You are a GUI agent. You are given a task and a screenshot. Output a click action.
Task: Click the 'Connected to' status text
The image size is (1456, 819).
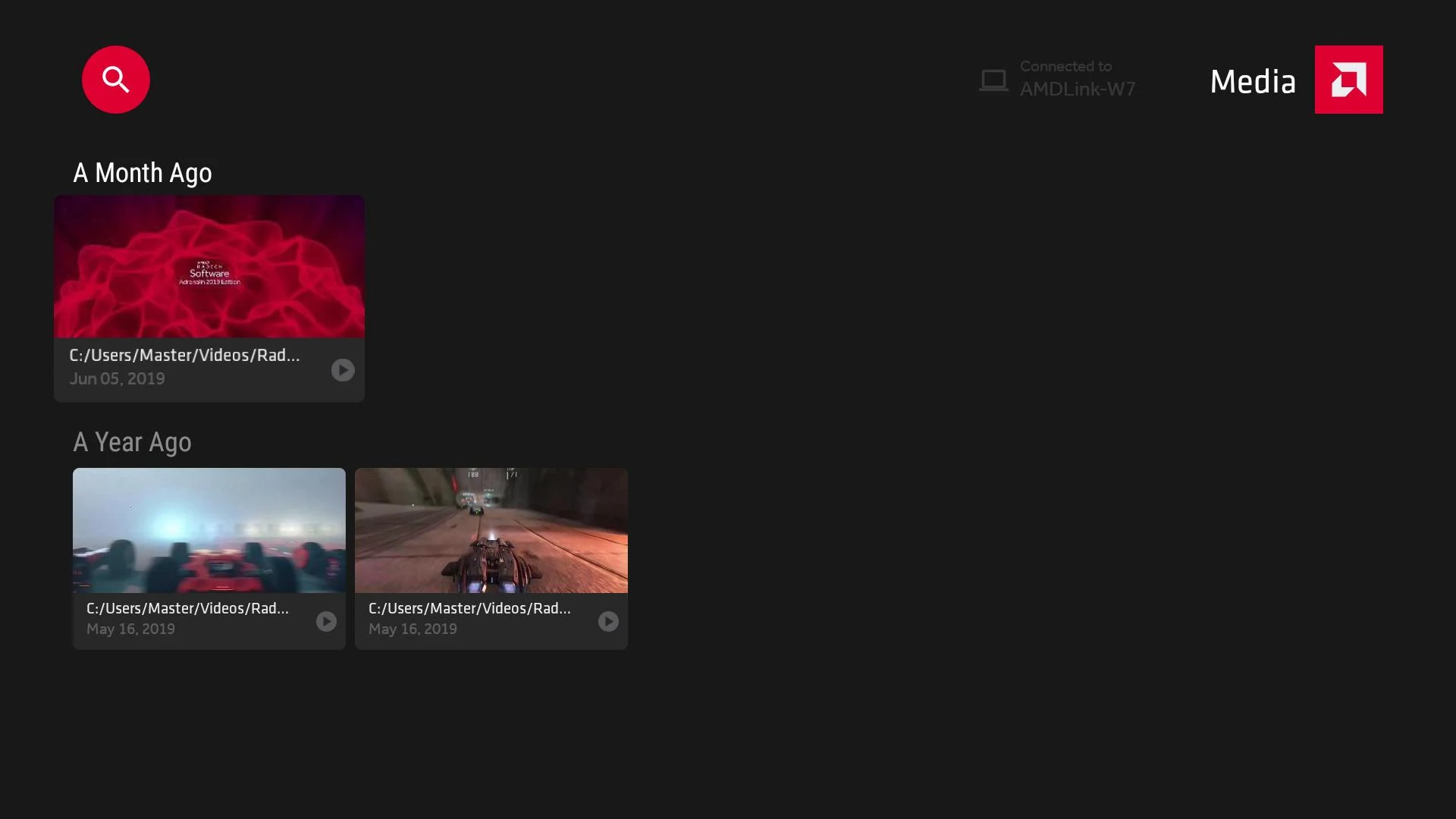(1065, 67)
